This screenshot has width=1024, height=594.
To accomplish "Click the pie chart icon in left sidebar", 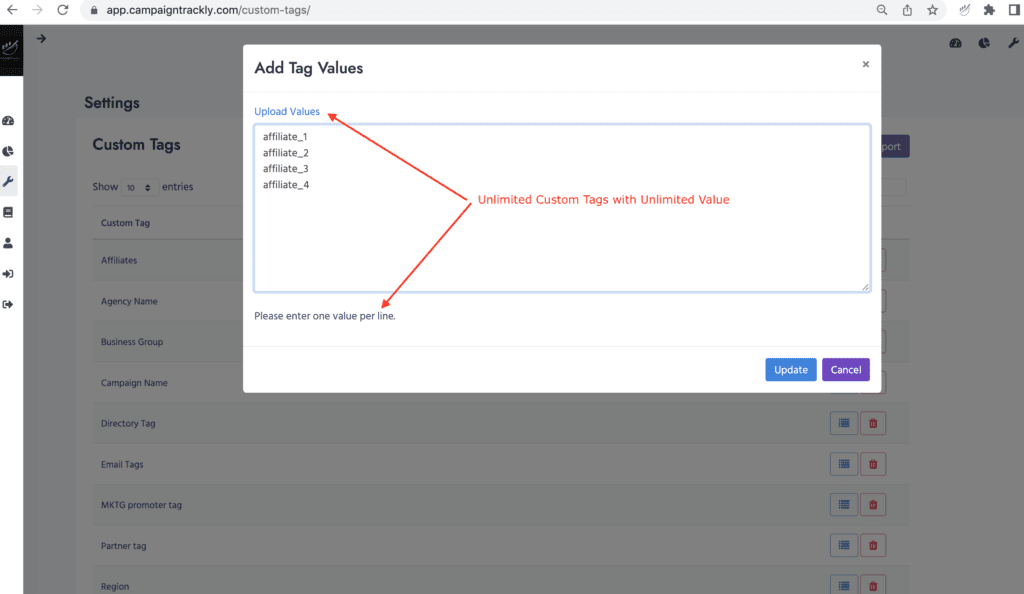I will pyautogui.click(x=9, y=151).
